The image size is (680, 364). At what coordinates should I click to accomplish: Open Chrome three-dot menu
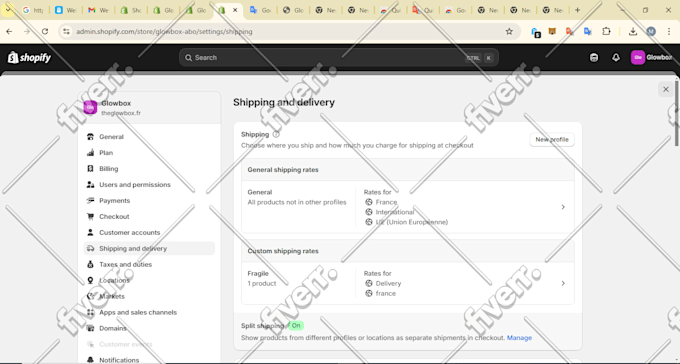point(669,31)
